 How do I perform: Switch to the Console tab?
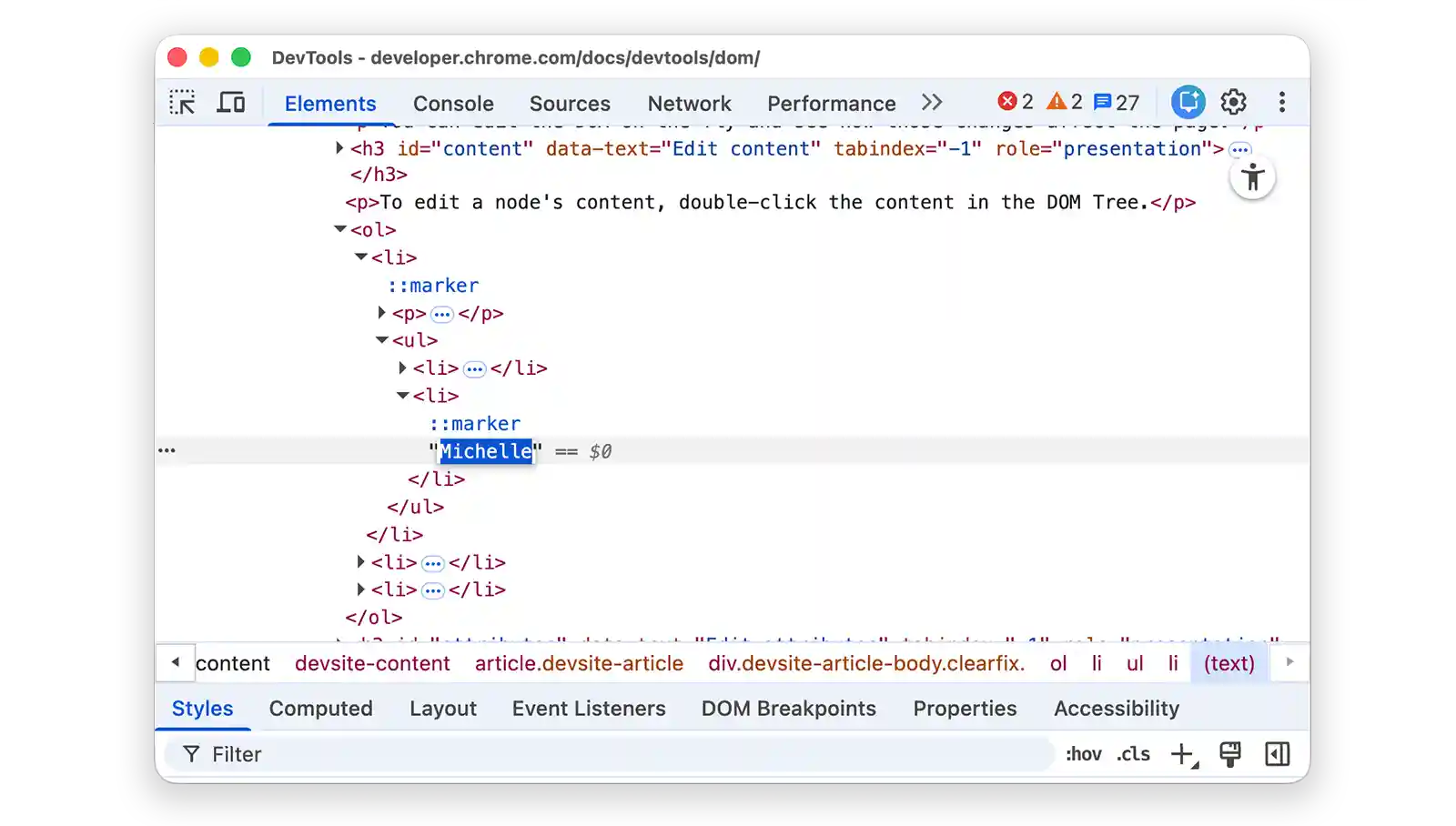[x=453, y=104]
